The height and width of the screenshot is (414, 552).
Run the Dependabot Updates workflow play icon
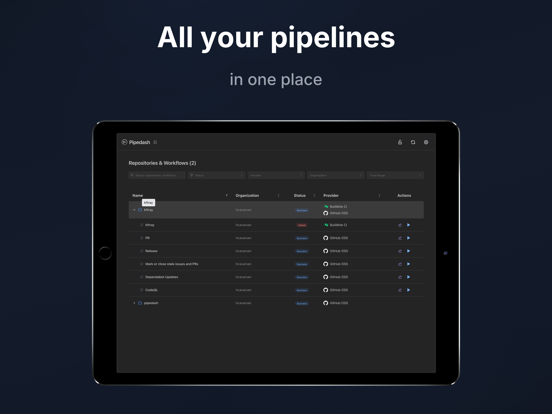408,277
